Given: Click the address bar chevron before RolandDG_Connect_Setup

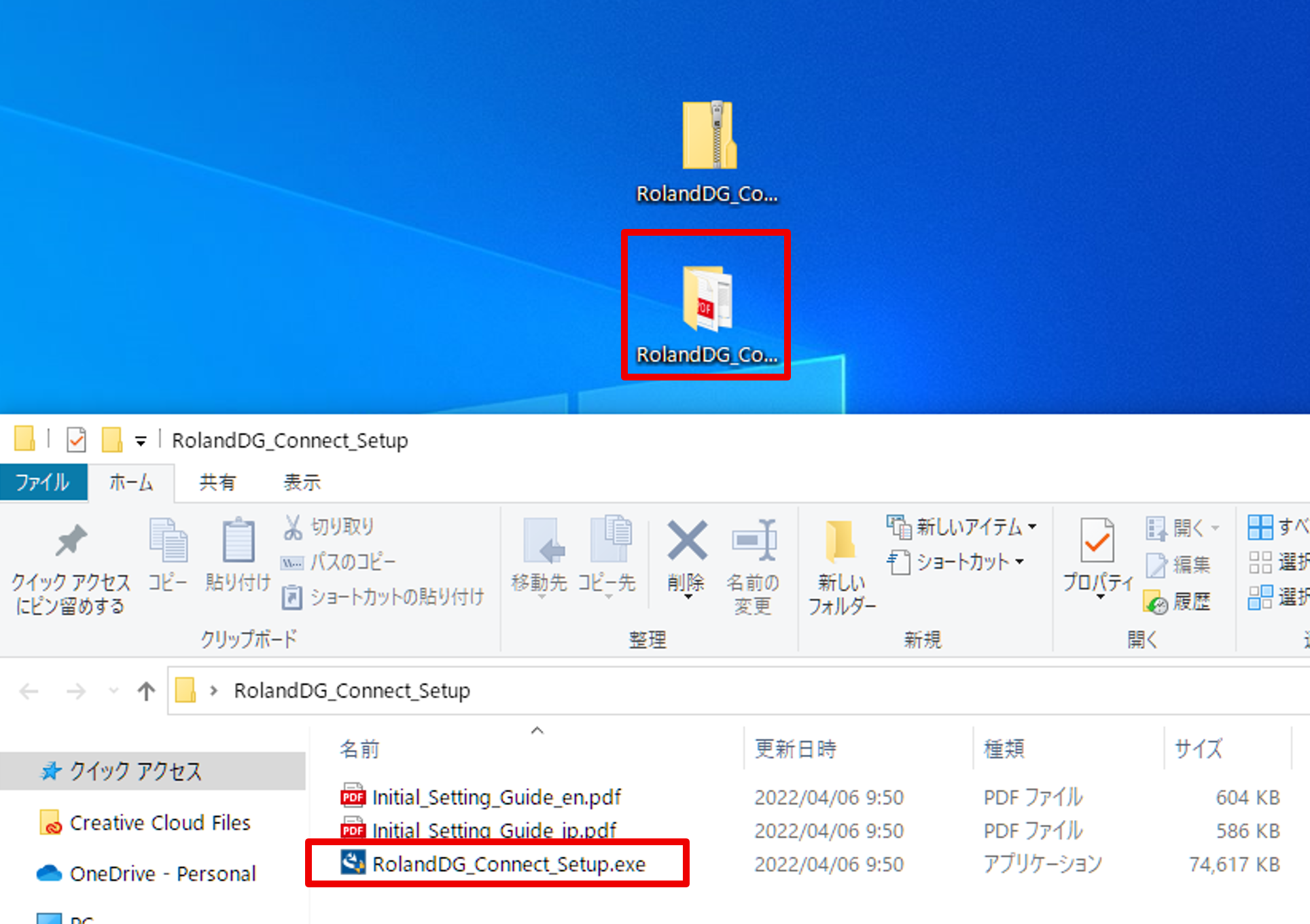Looking at the screenshot, I should click(215, 691).
